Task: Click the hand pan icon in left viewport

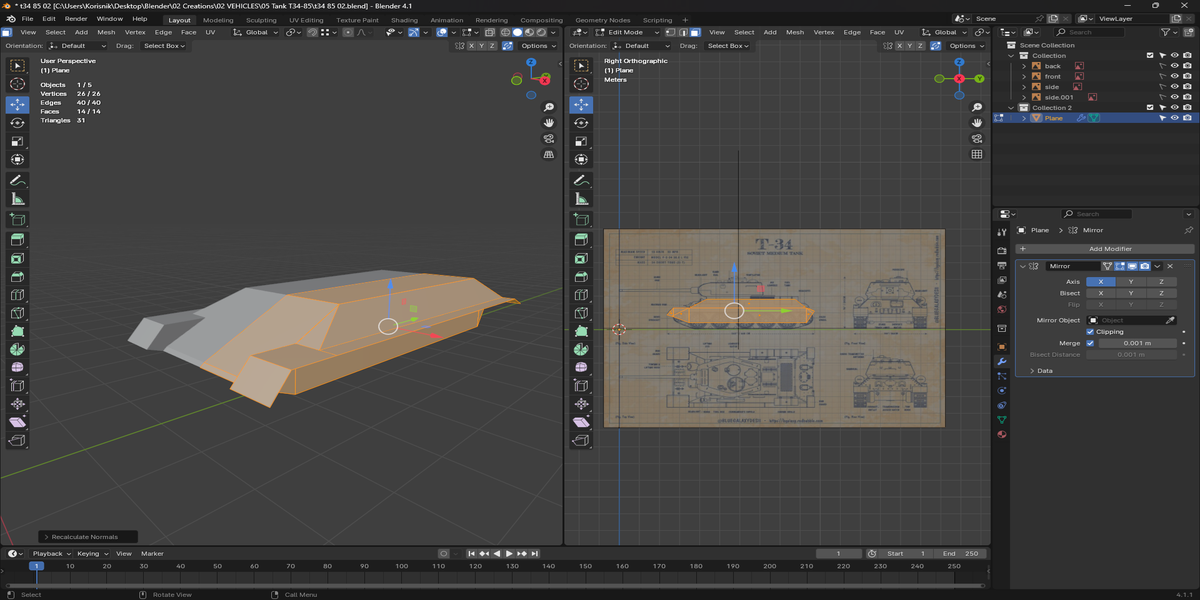Action: (548, 123)
